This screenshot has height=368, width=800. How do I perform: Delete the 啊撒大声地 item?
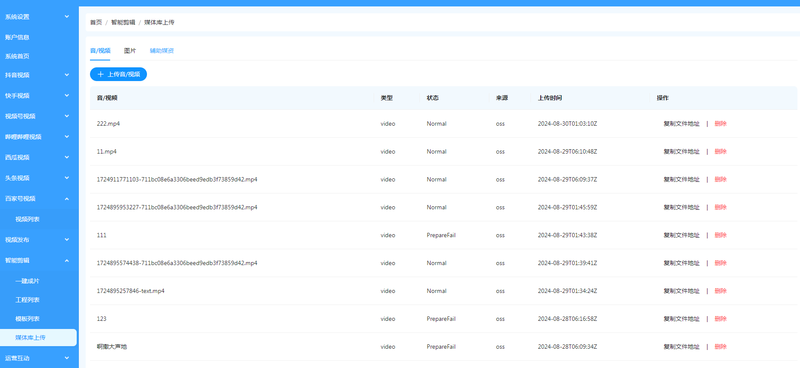tap(720, 347)
